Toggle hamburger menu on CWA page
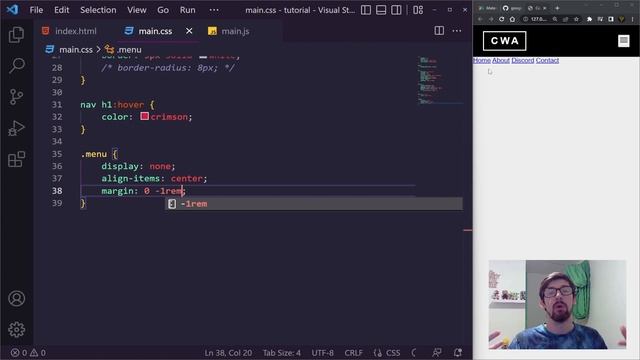 [623, 41]
